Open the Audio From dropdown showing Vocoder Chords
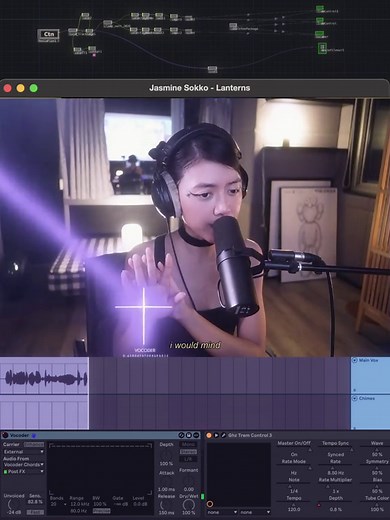 [x=23, y=464]
